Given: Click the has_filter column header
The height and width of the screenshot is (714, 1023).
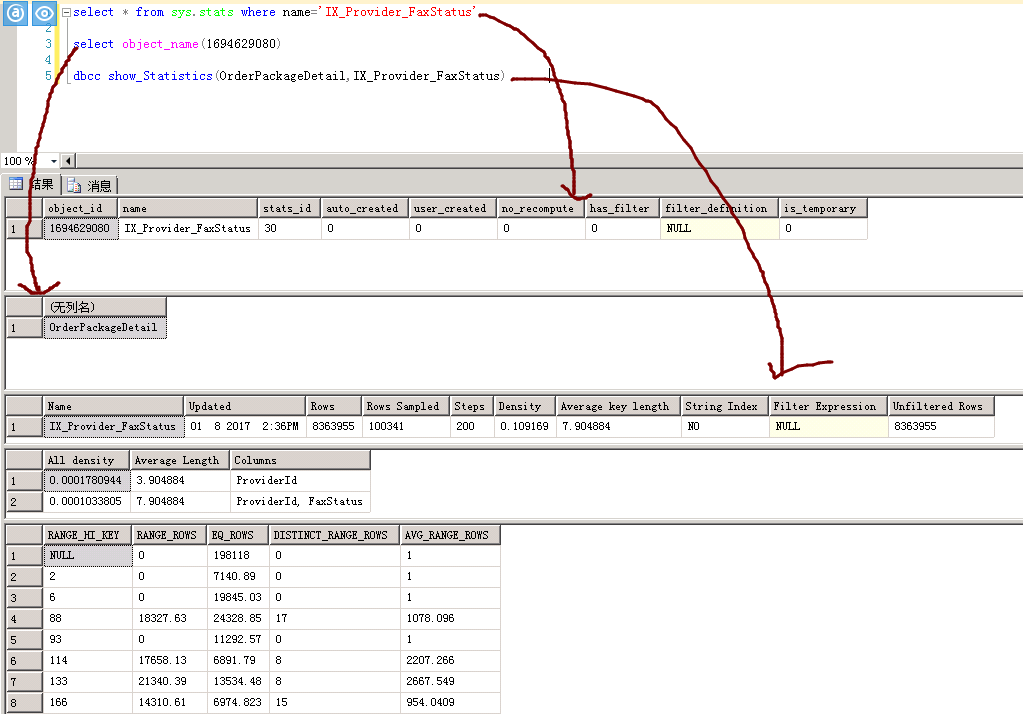Looking at the screenshot, I should [x=622, y=208].
